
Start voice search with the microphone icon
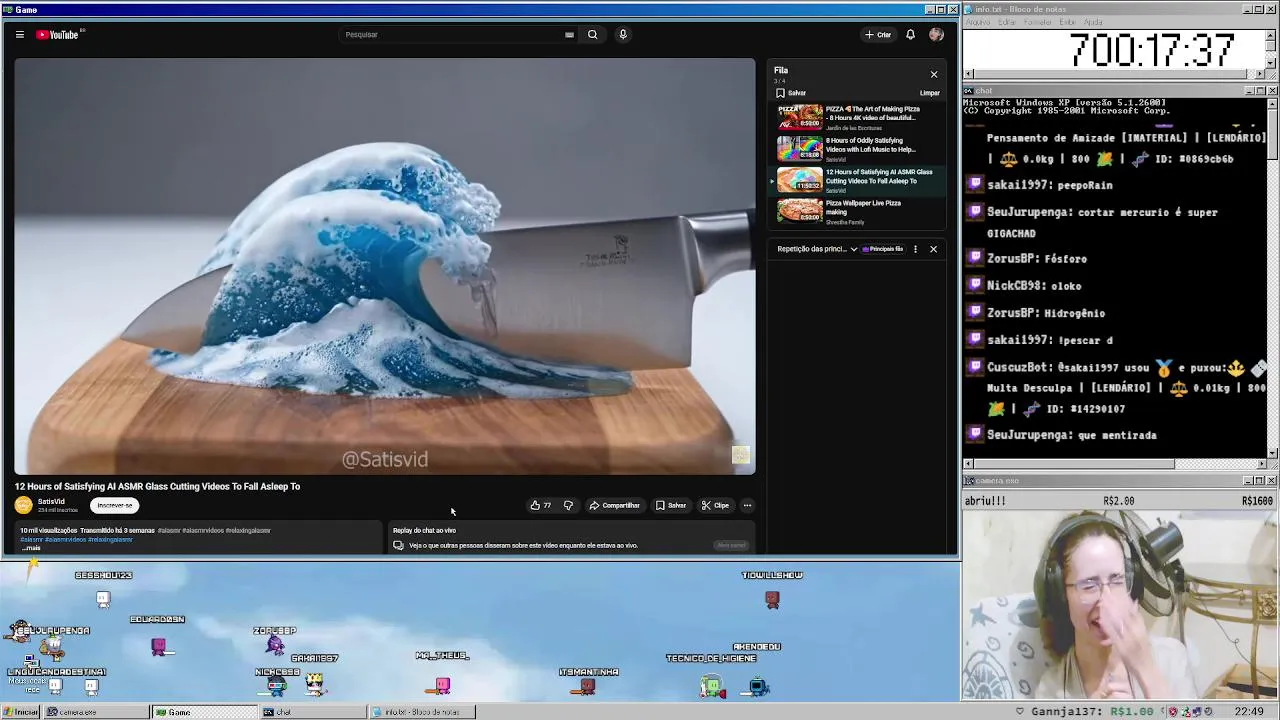pyautogui.click(x=622, y=34)
